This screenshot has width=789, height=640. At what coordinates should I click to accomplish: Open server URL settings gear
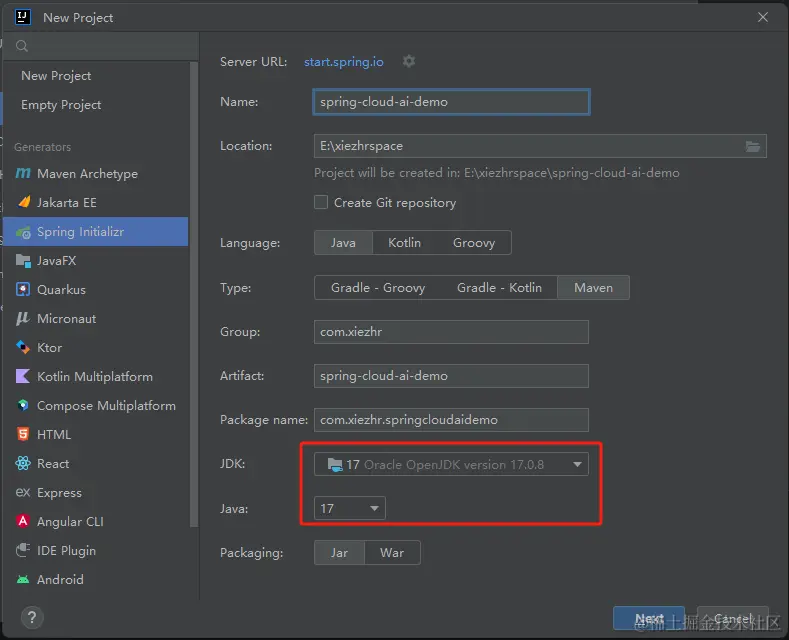(409, 61)
